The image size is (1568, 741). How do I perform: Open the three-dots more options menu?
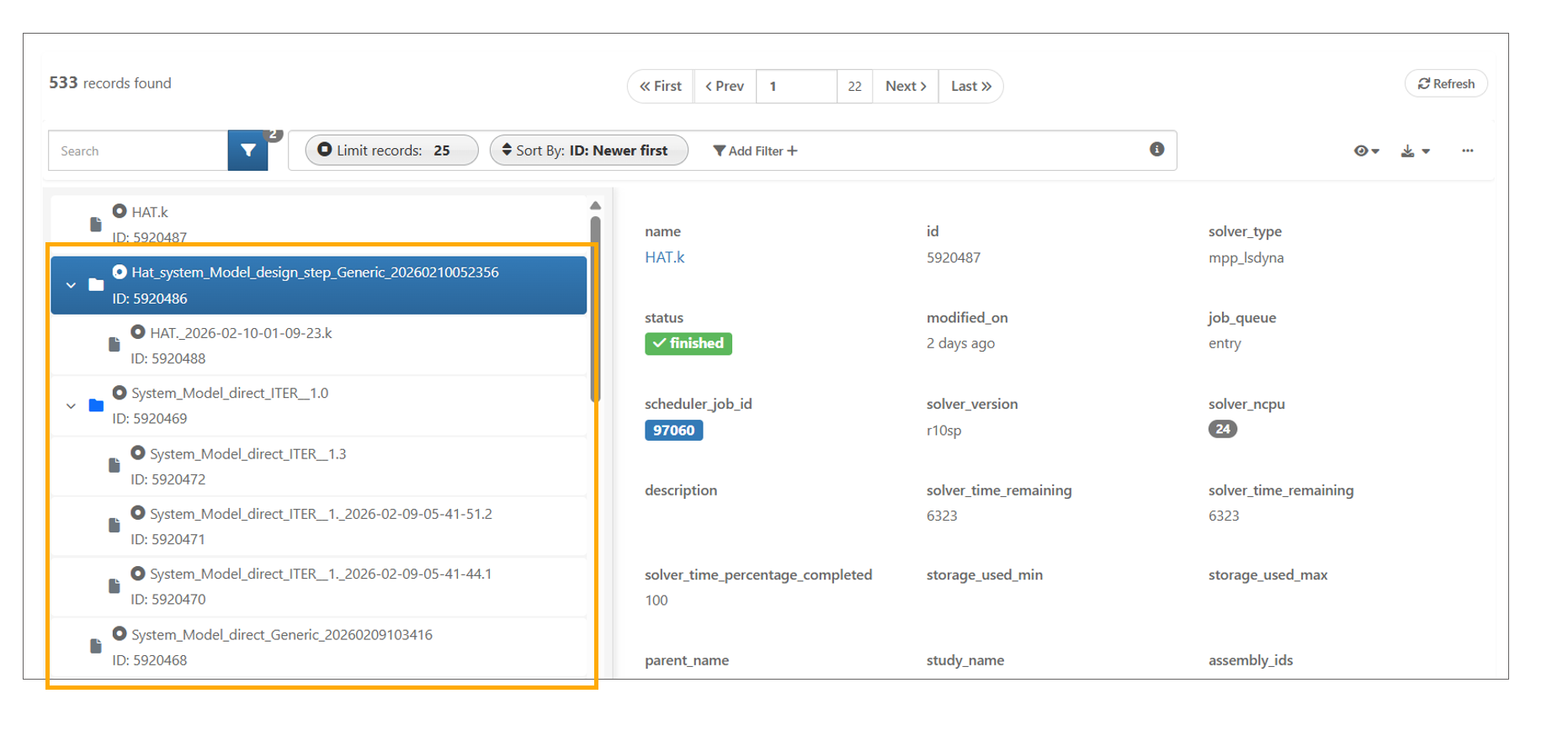click(x=1467, y=151)
